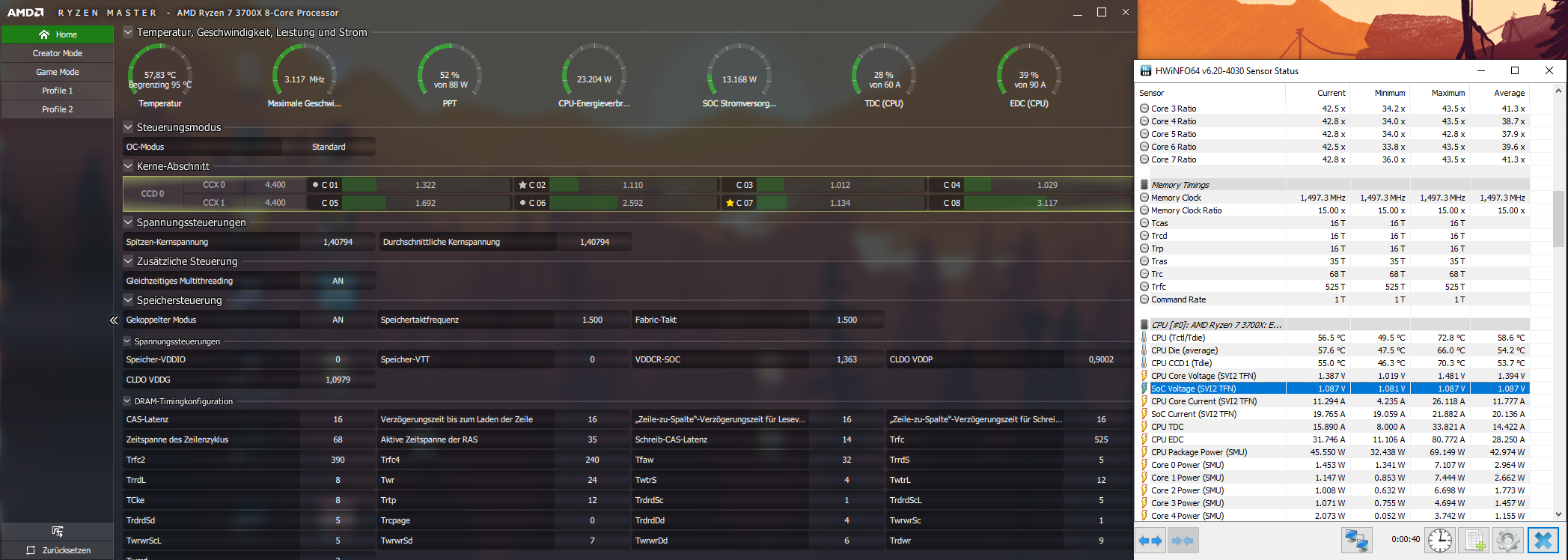Click the Memory Timings group icon in HWiNFO

(x=1144, y=185)
